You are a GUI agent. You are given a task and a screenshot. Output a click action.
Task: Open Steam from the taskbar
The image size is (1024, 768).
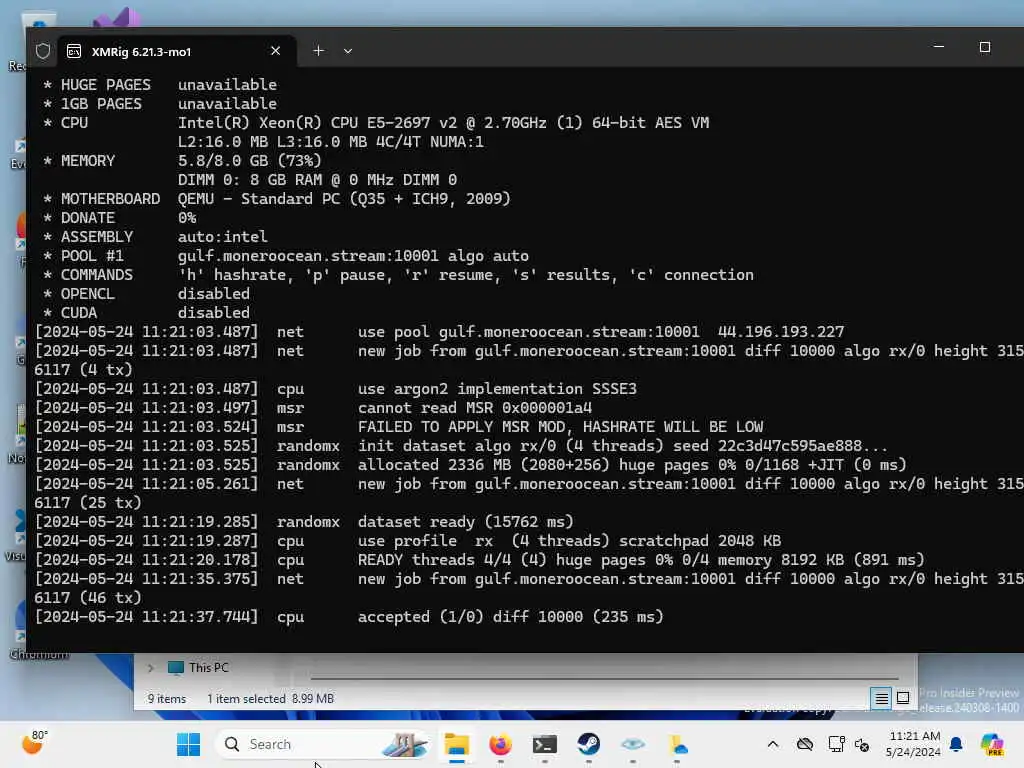click(x=588, y=744)
